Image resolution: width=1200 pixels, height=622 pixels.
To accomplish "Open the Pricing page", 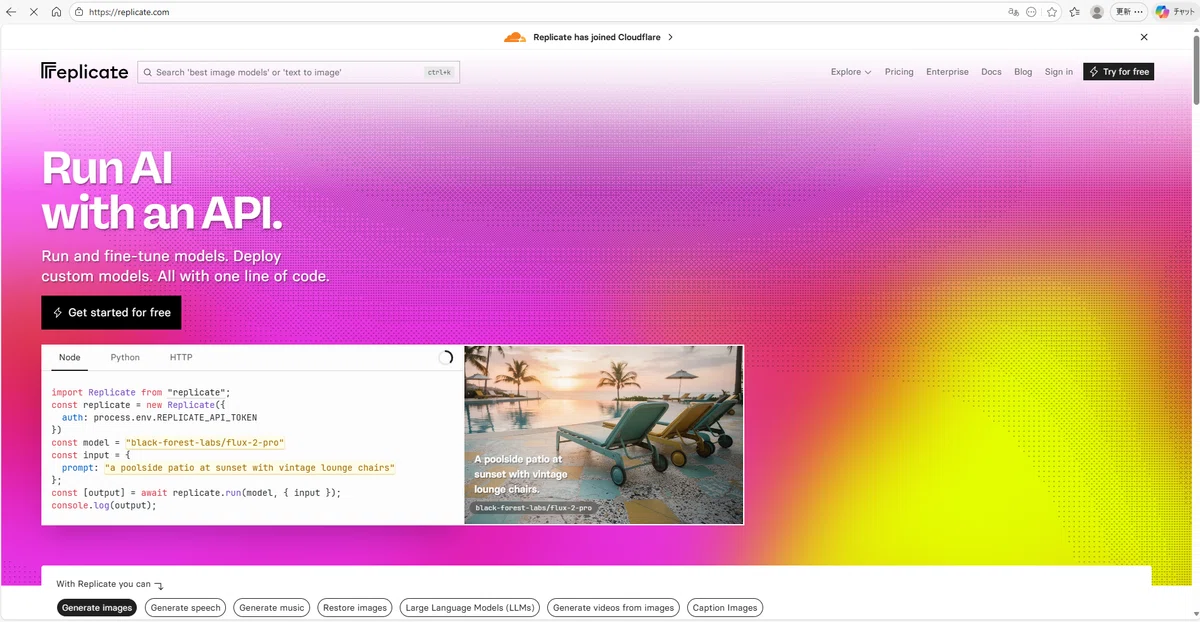I will point(899,72).
